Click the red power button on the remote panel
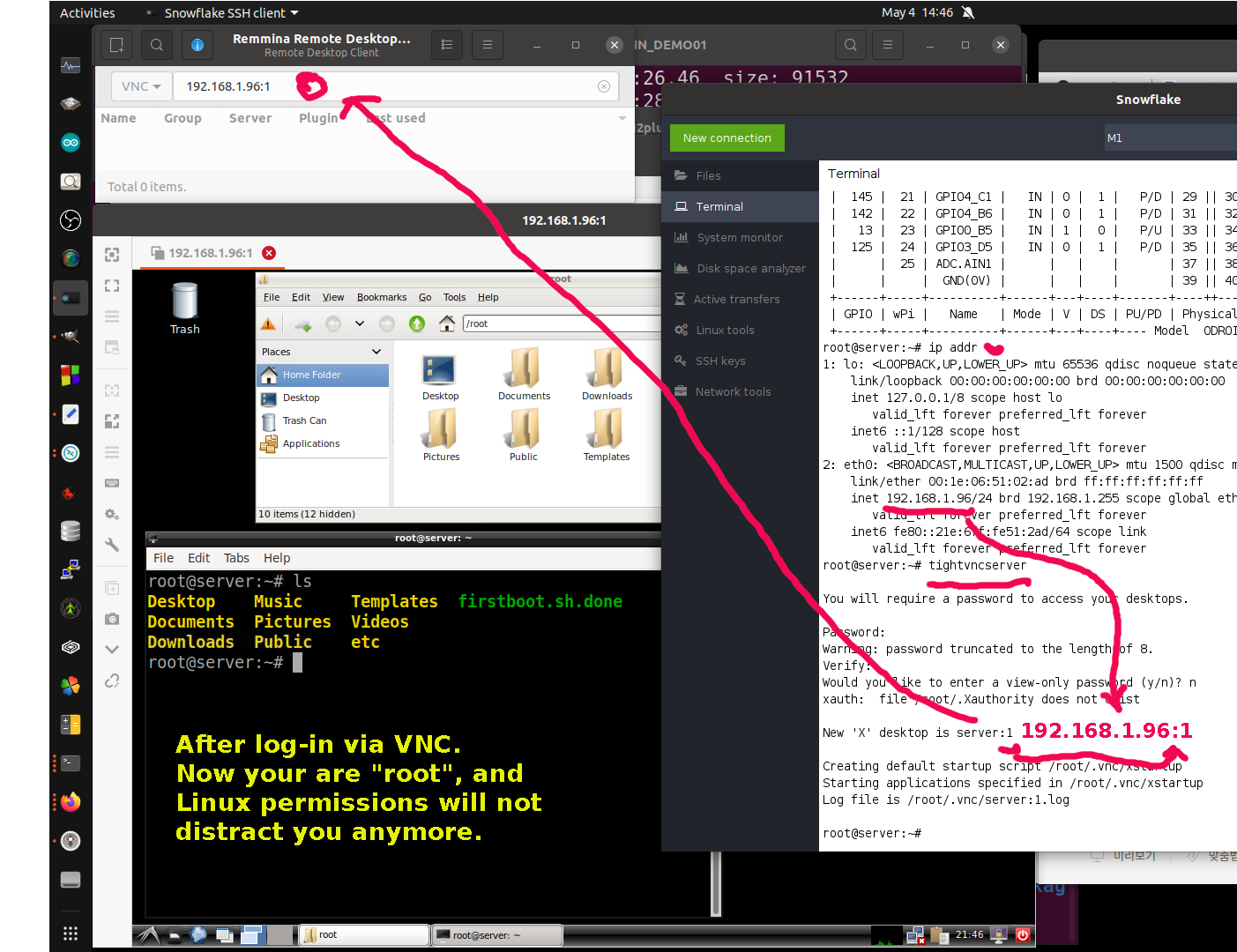This screenshot has height=952, width=1237. point(1023,935)
